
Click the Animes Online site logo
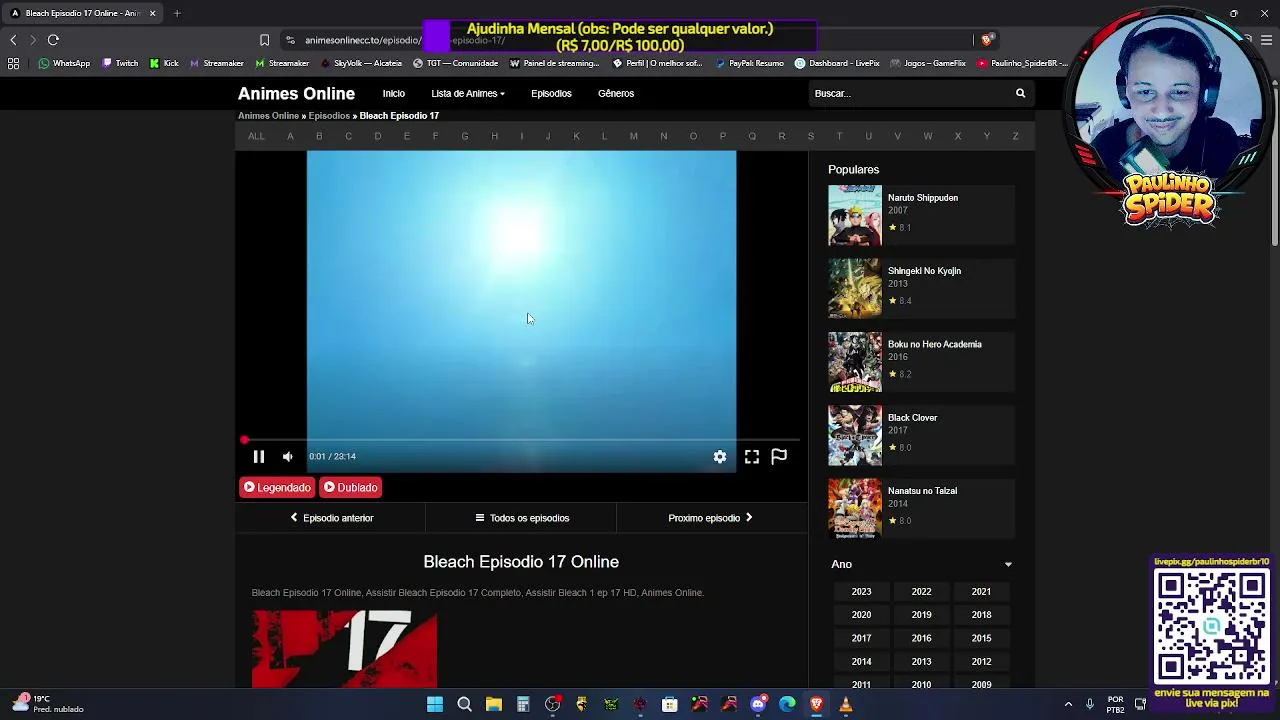296,94
